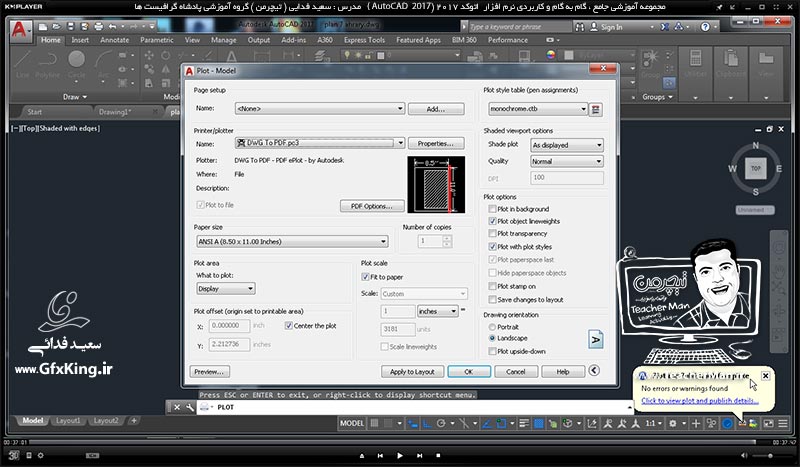
Task: Check Save changes to layout
Action: [x=492, y=300]
